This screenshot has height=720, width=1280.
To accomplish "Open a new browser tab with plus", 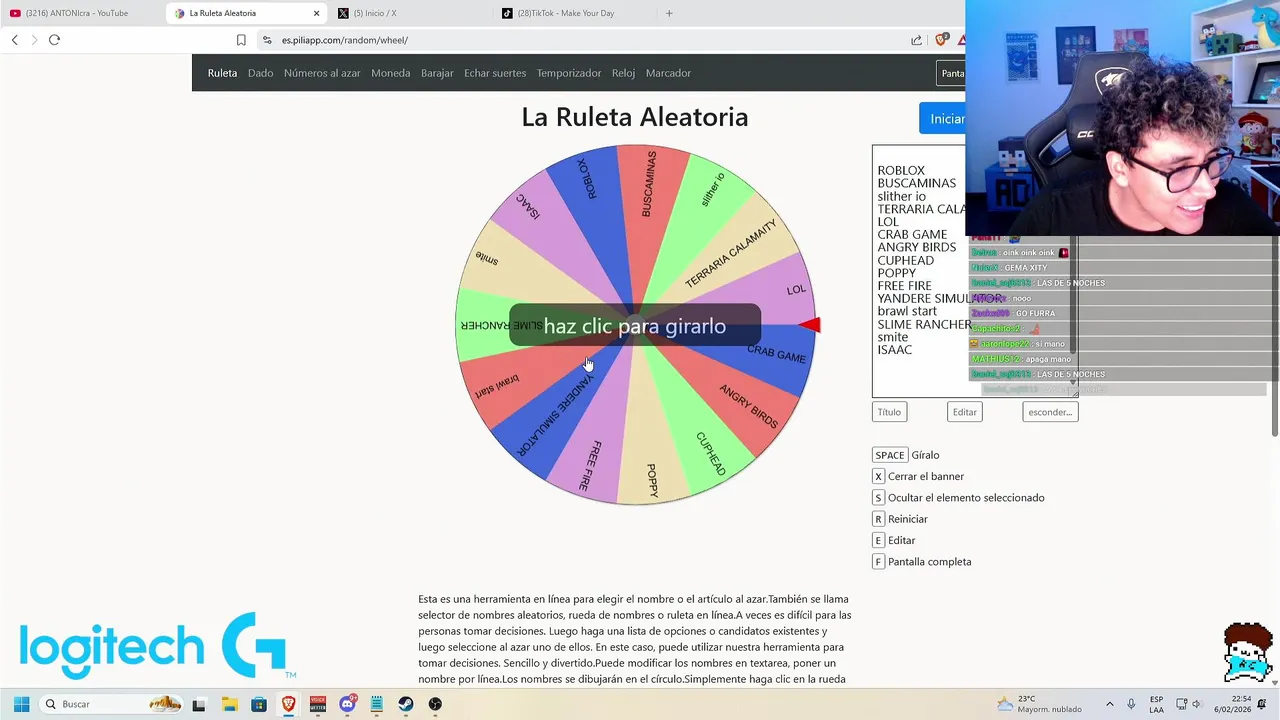I will point(669,13).
